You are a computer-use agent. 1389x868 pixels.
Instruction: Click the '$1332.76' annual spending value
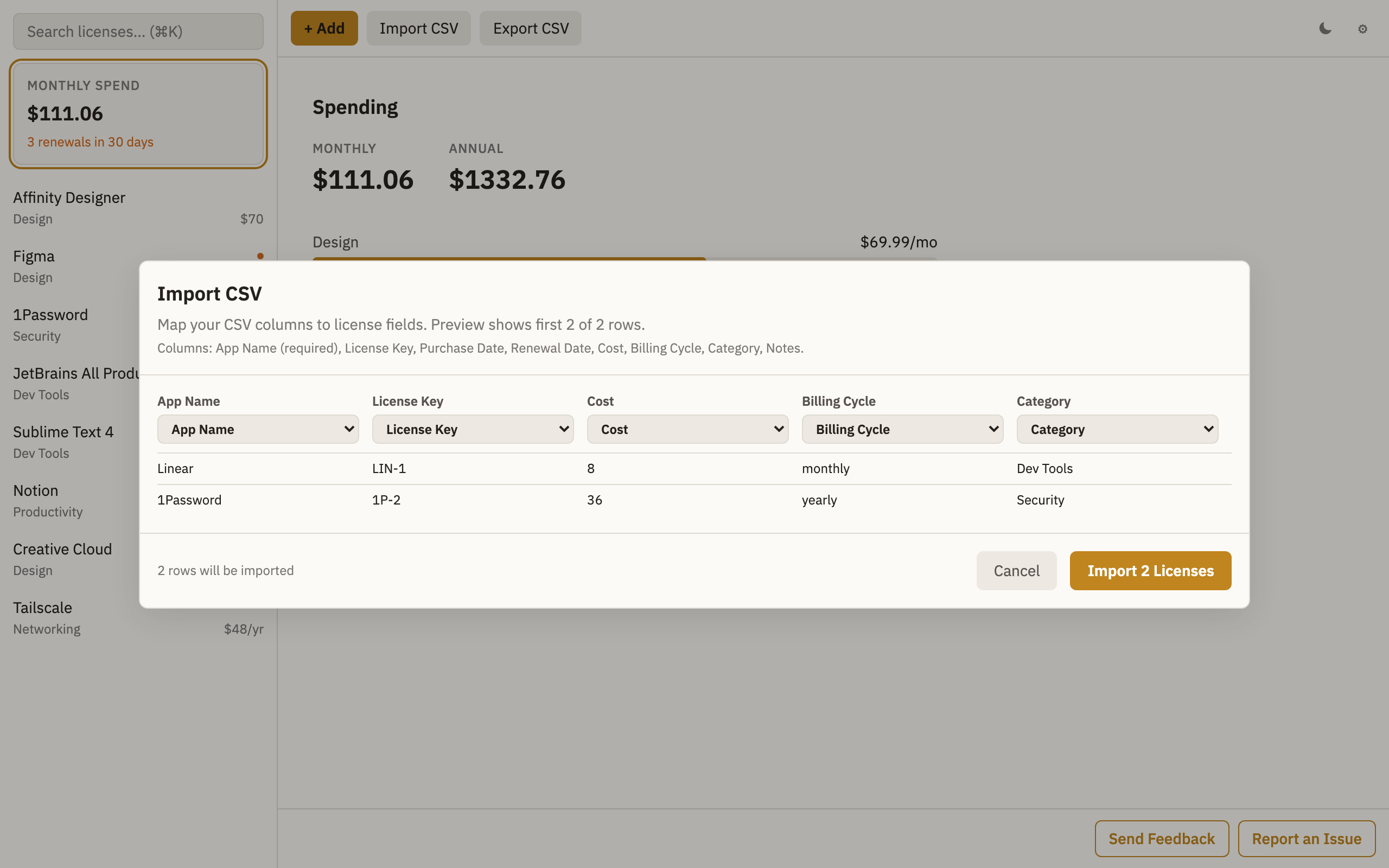click(507, 180)
